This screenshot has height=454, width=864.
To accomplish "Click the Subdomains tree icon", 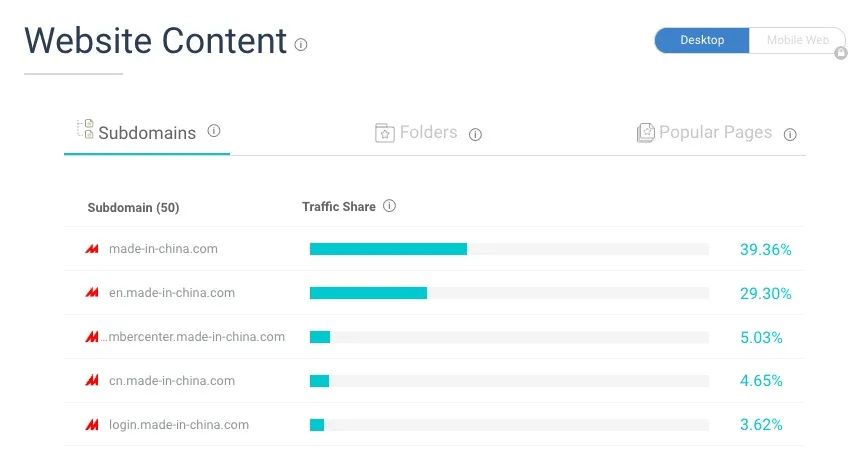I will [x=85, y=129].
